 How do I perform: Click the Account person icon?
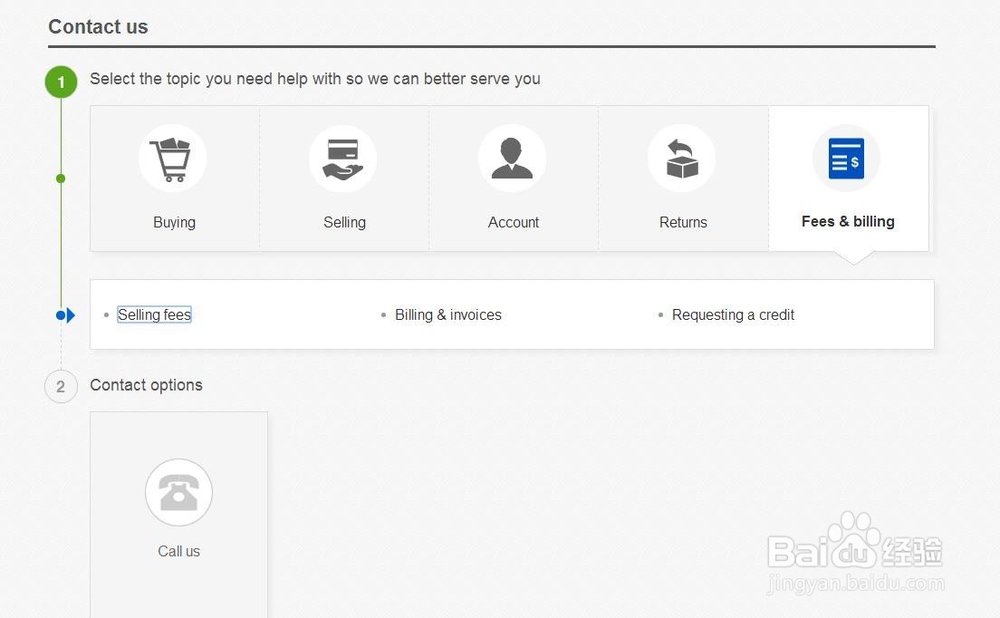(512, 159)
